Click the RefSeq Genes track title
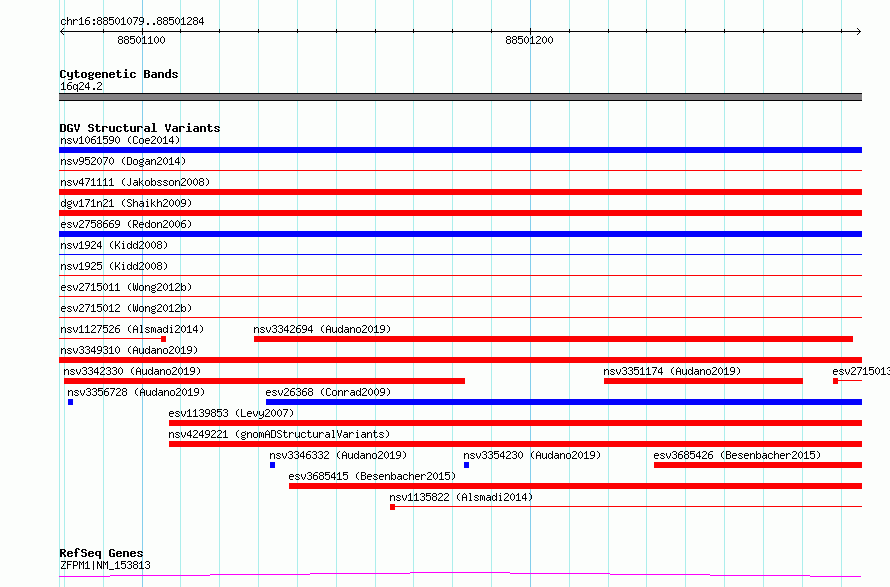890x587 pixels. tap(101, 553)
